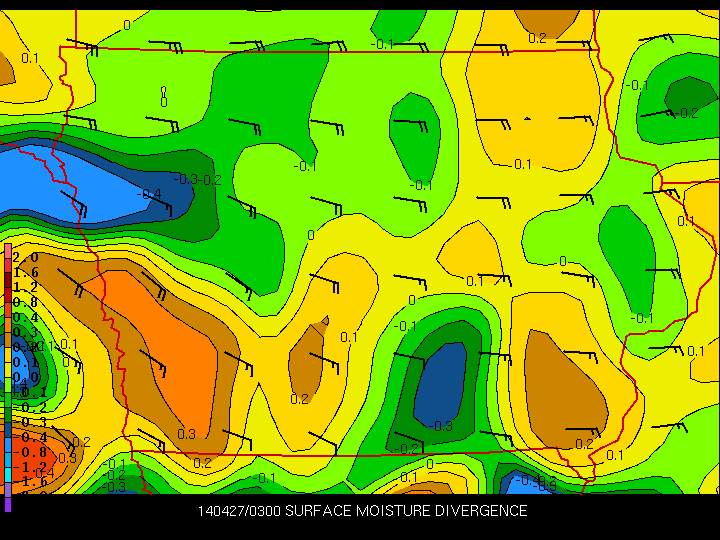Click the legend label '1.6'
The height and width of the screenshot is (540, 720).
click(25, 273)
